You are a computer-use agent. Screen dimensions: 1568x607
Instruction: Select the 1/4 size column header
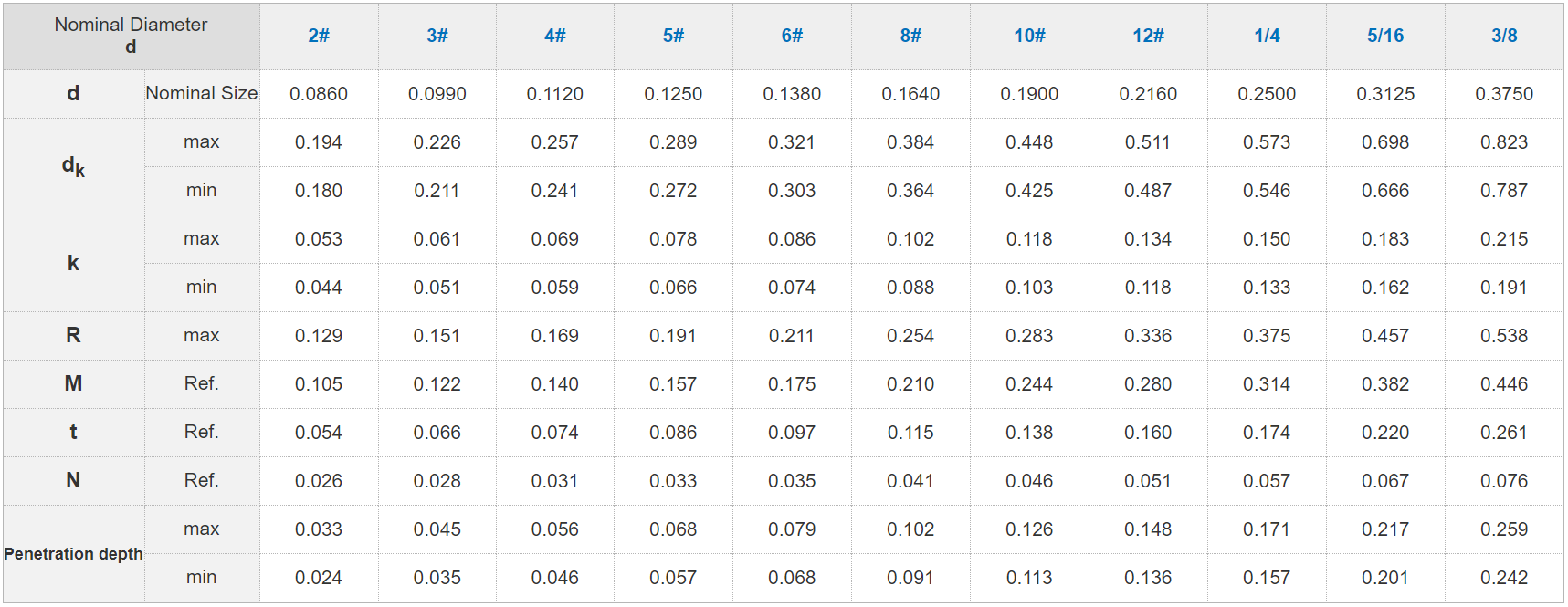[1267, 36]
